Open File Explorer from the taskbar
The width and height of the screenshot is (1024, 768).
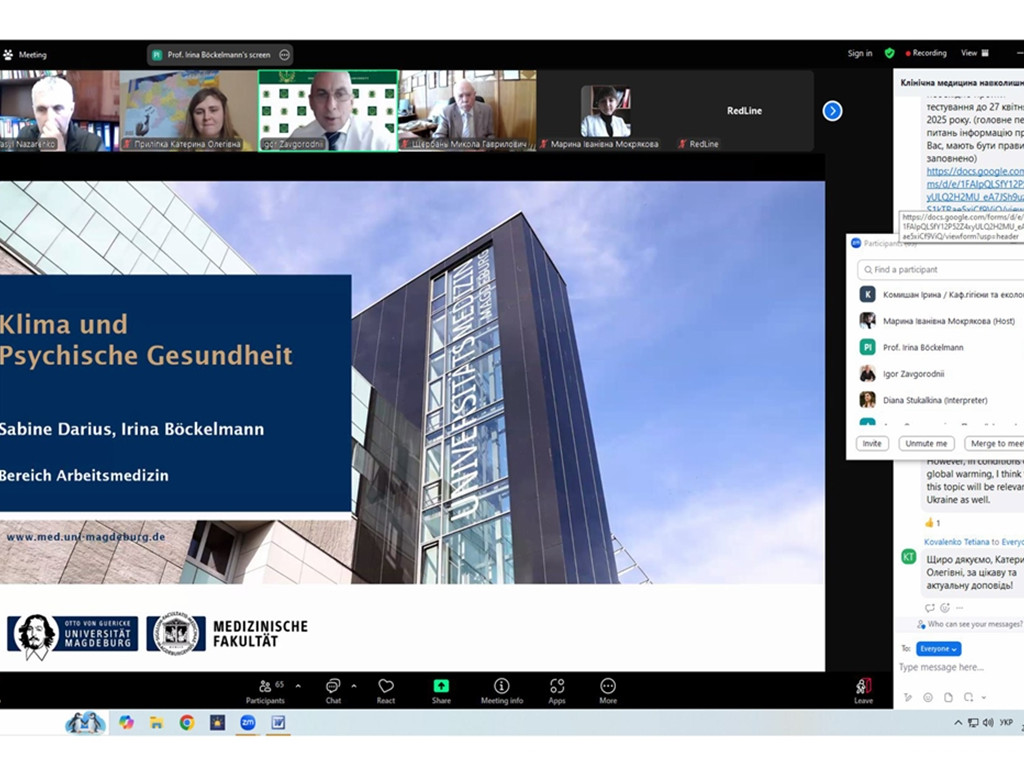tap(157, 722)
